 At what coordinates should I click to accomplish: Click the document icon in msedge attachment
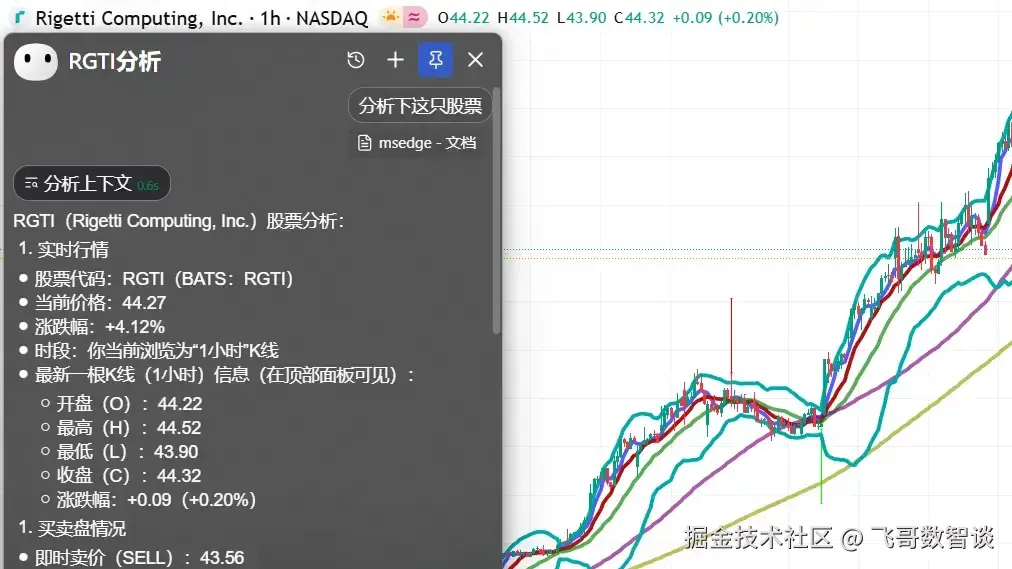[365, 143]
